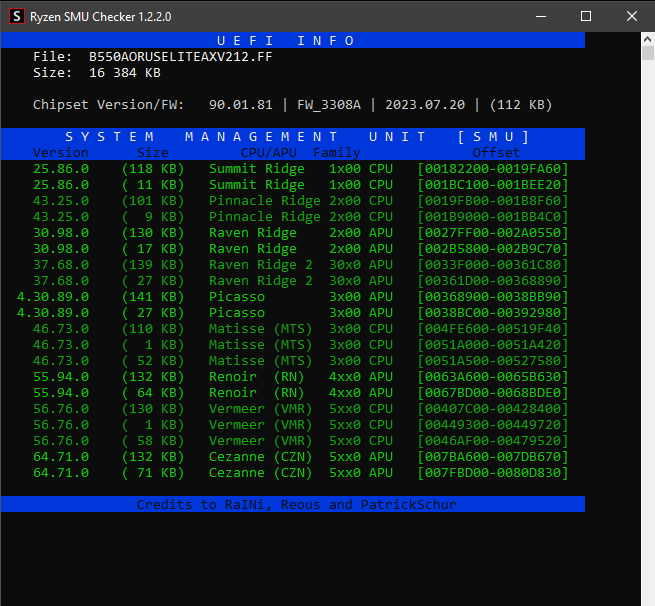This screenshot has height=606, width=655.
Task: Click the System Management Unit header
Action: [x=292, y=137]
